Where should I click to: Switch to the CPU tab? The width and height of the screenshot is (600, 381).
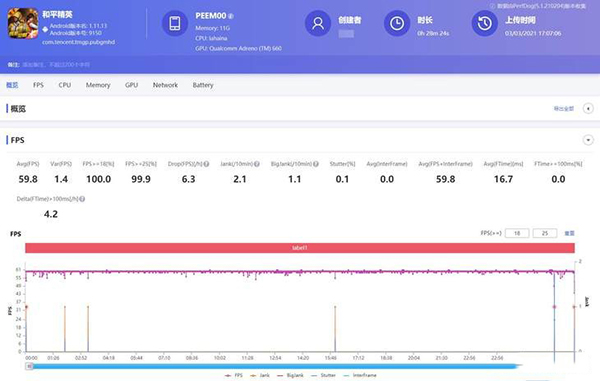tap(65, 85)
